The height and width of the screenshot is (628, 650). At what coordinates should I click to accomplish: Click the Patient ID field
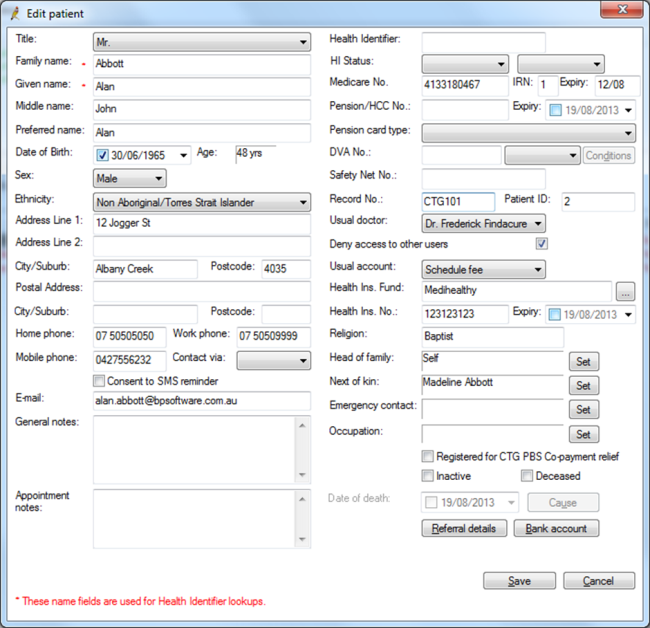tap(598, 201)
